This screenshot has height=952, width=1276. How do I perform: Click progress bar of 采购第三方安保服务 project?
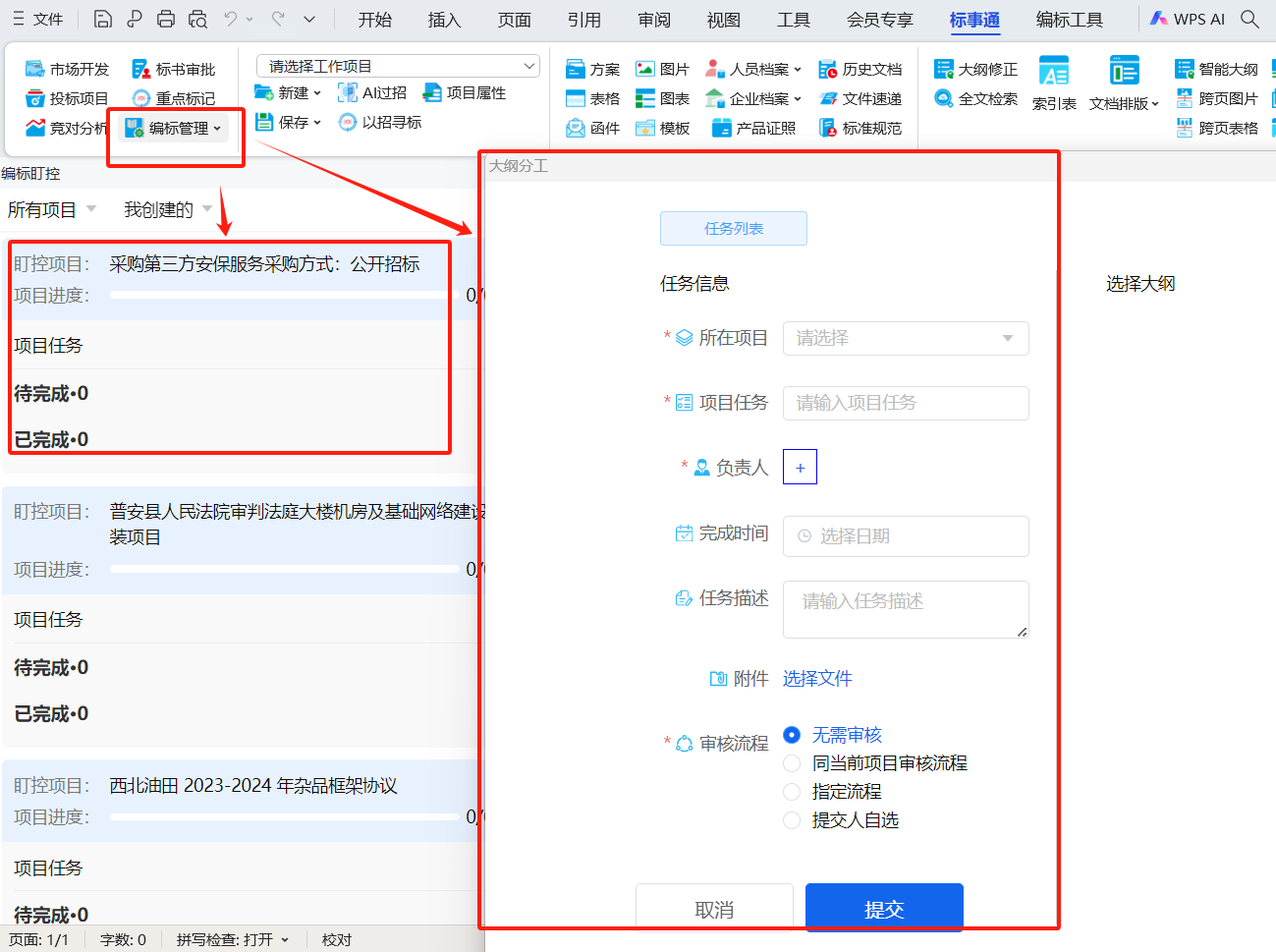click(284, 295)
